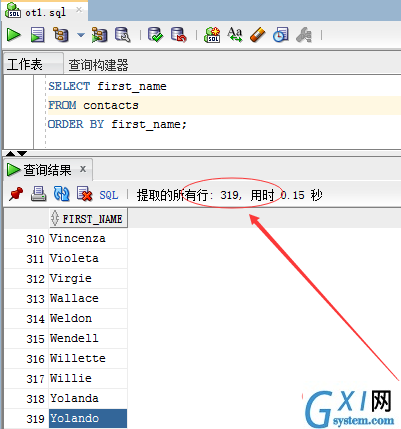The height and width of the screenshot is (429, 401).
Task: Select the Virgie cell
Action: pyautogui.click(x=88, y=279)
